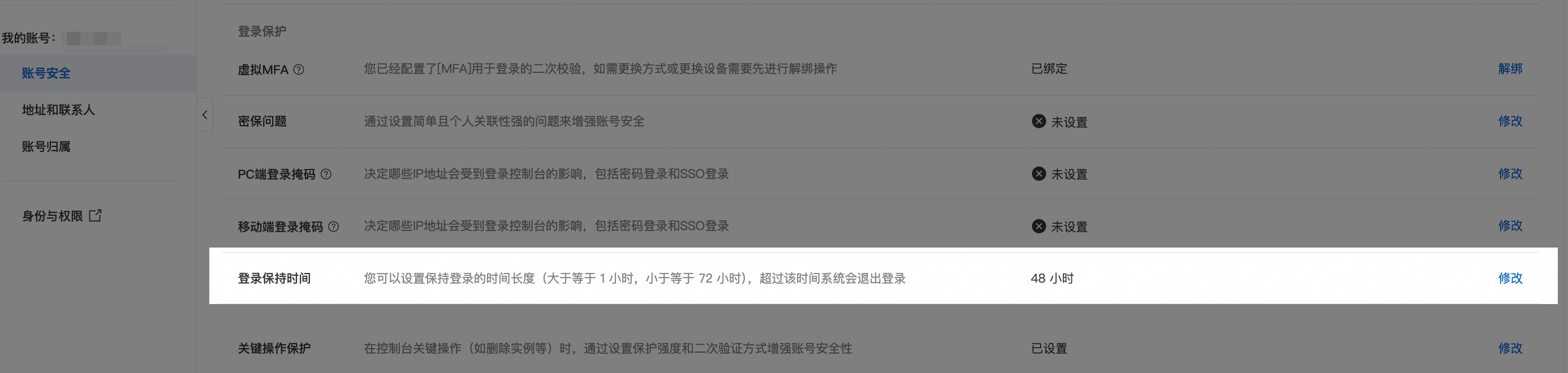Select the 48 小时 login duration value

(1052, 278)
